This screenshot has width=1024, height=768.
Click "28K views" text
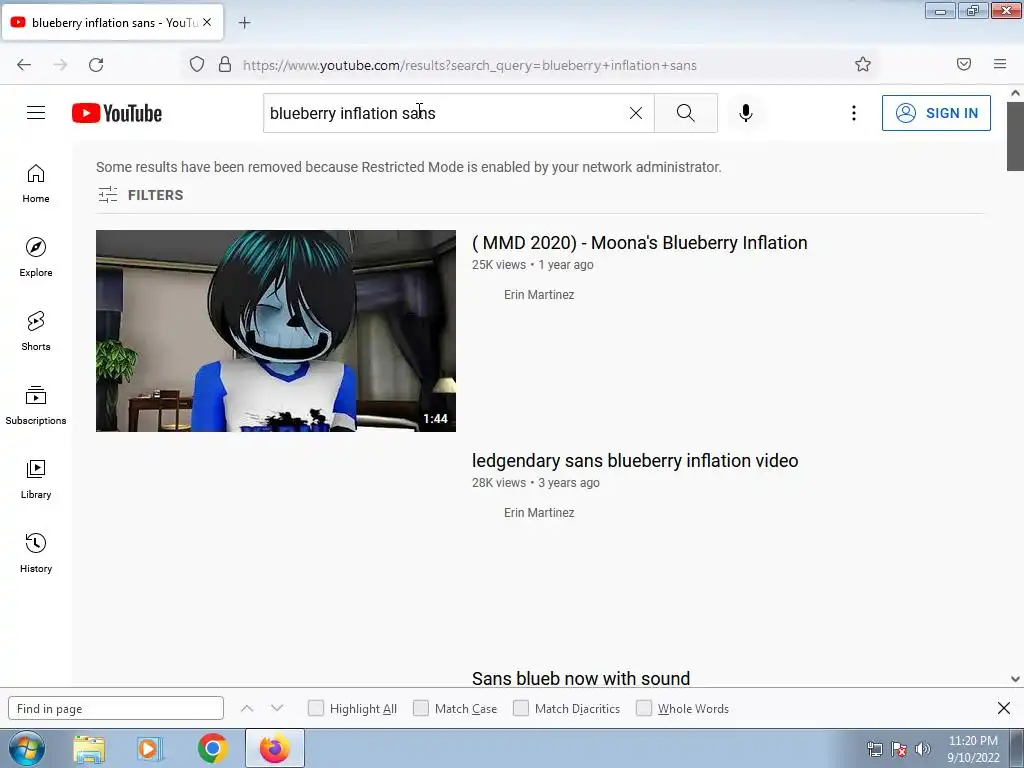pos(499,483)
